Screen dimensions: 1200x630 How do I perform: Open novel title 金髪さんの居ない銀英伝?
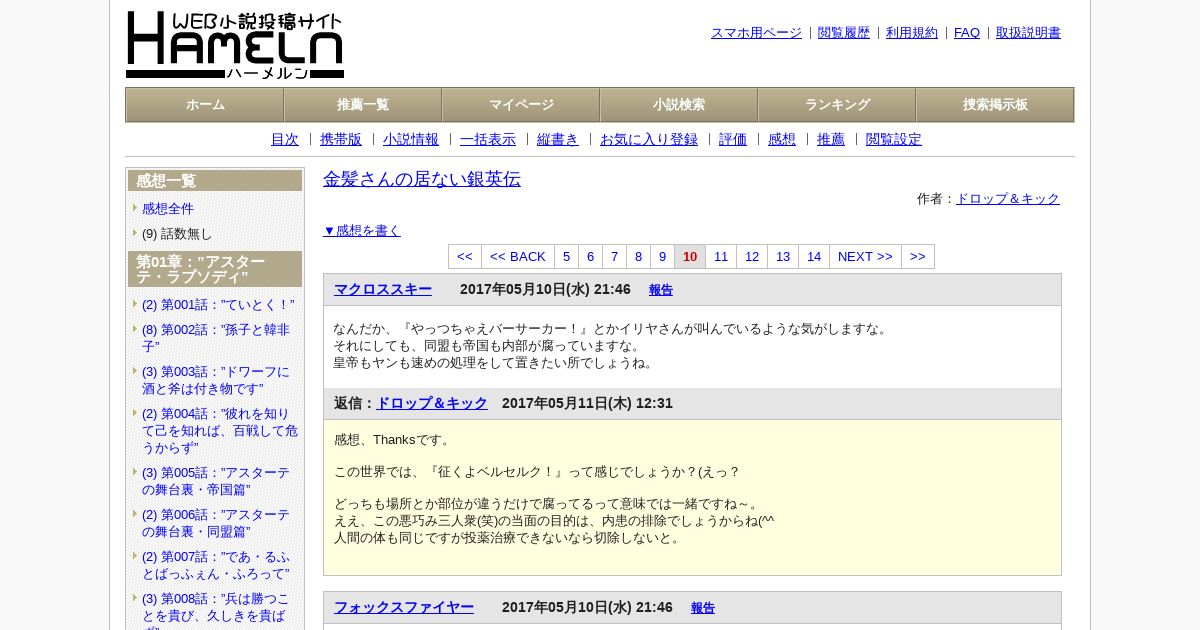pos(422,179)
